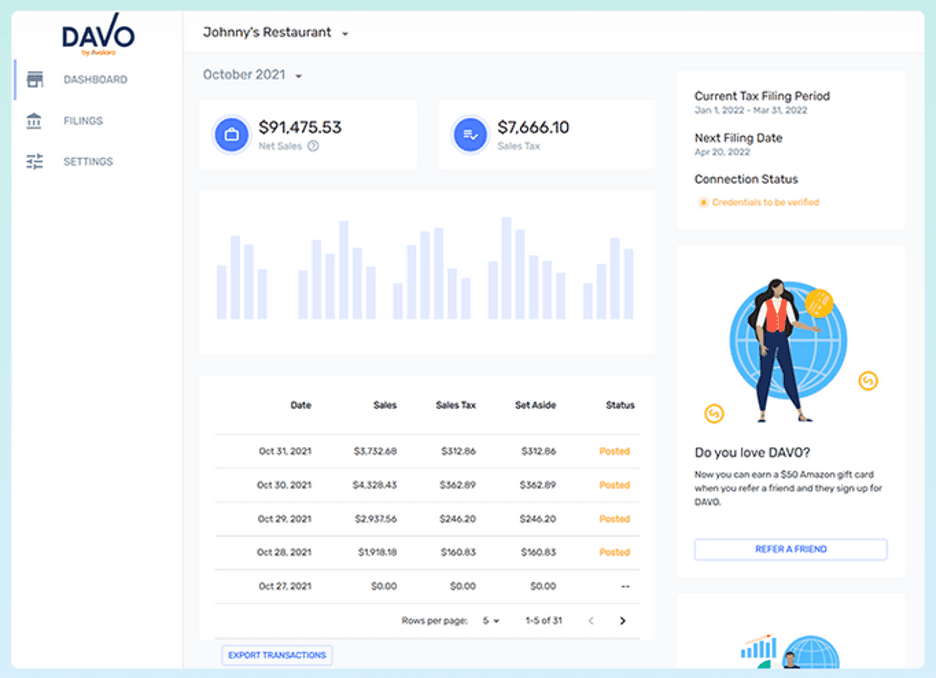Open the Filings menu item

pyautogui.click(x=83, y=121)
